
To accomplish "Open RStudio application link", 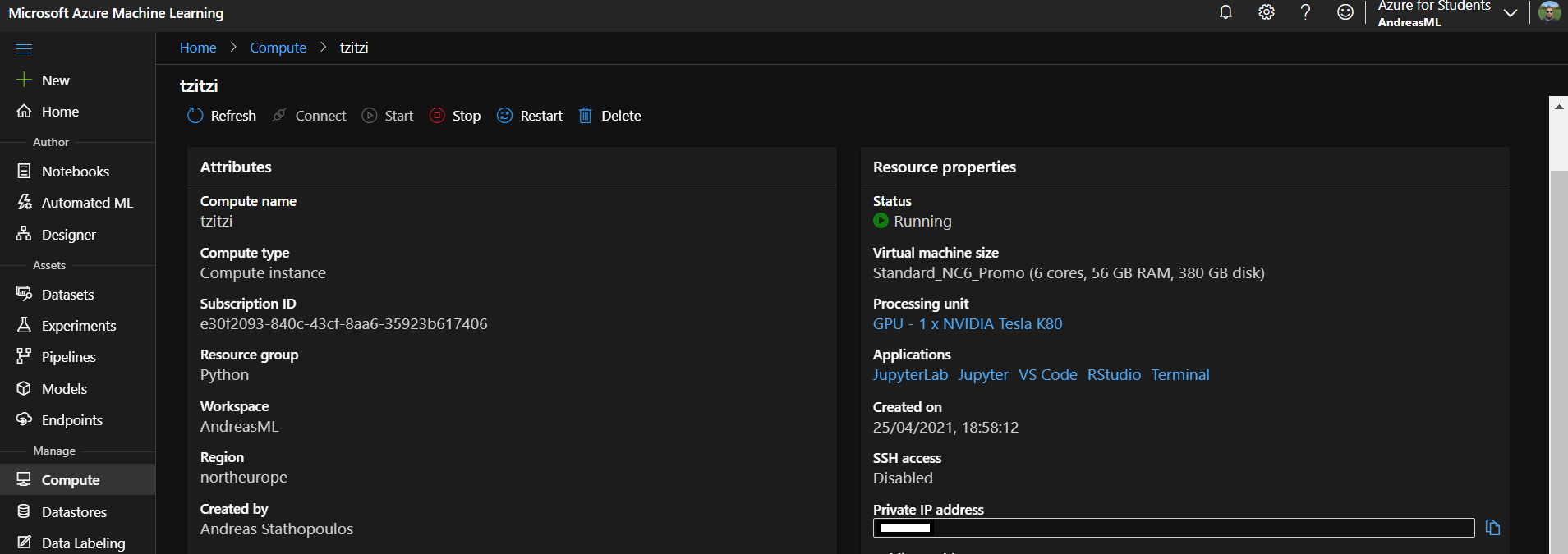I will coord(1114,375).
